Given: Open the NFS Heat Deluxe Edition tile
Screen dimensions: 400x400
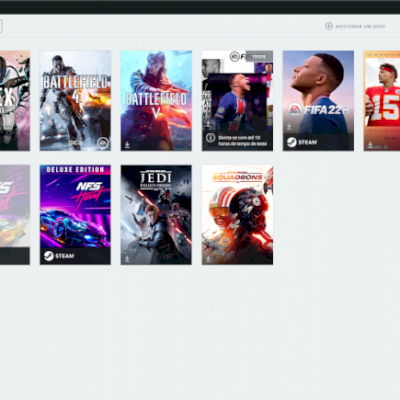Looking at the screenshot, I should pyautogui.click(x=75, y=215).
